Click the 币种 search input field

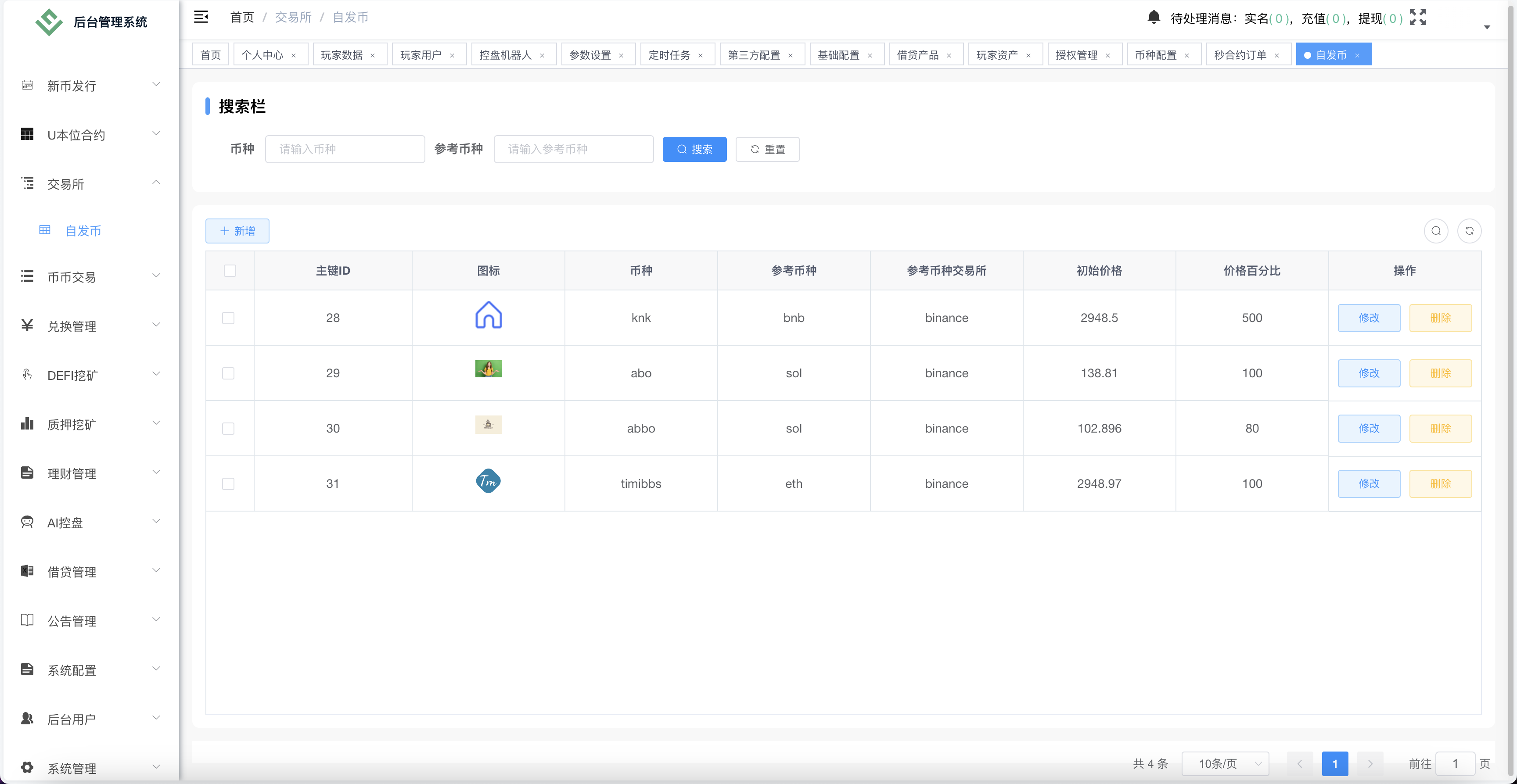tap(345, 149)
